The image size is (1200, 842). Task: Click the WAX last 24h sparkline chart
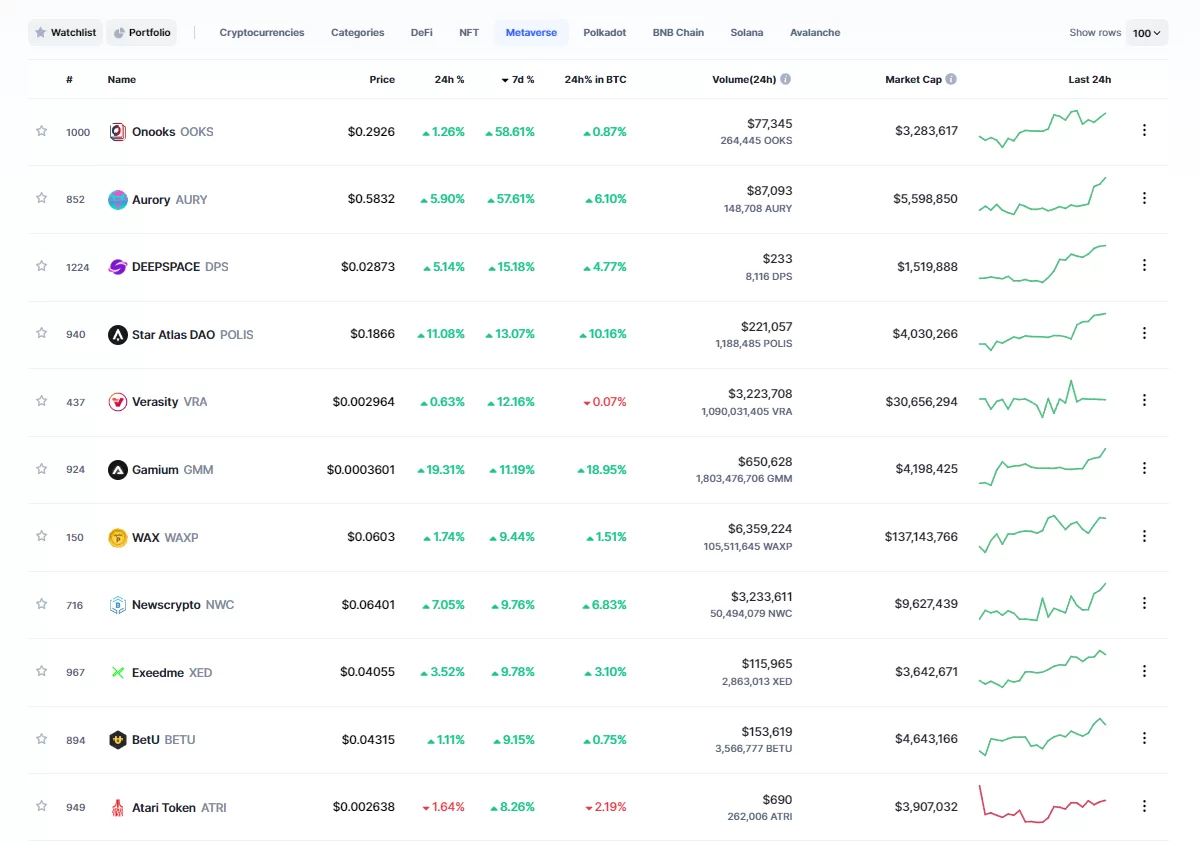(x=1042, y=535)
